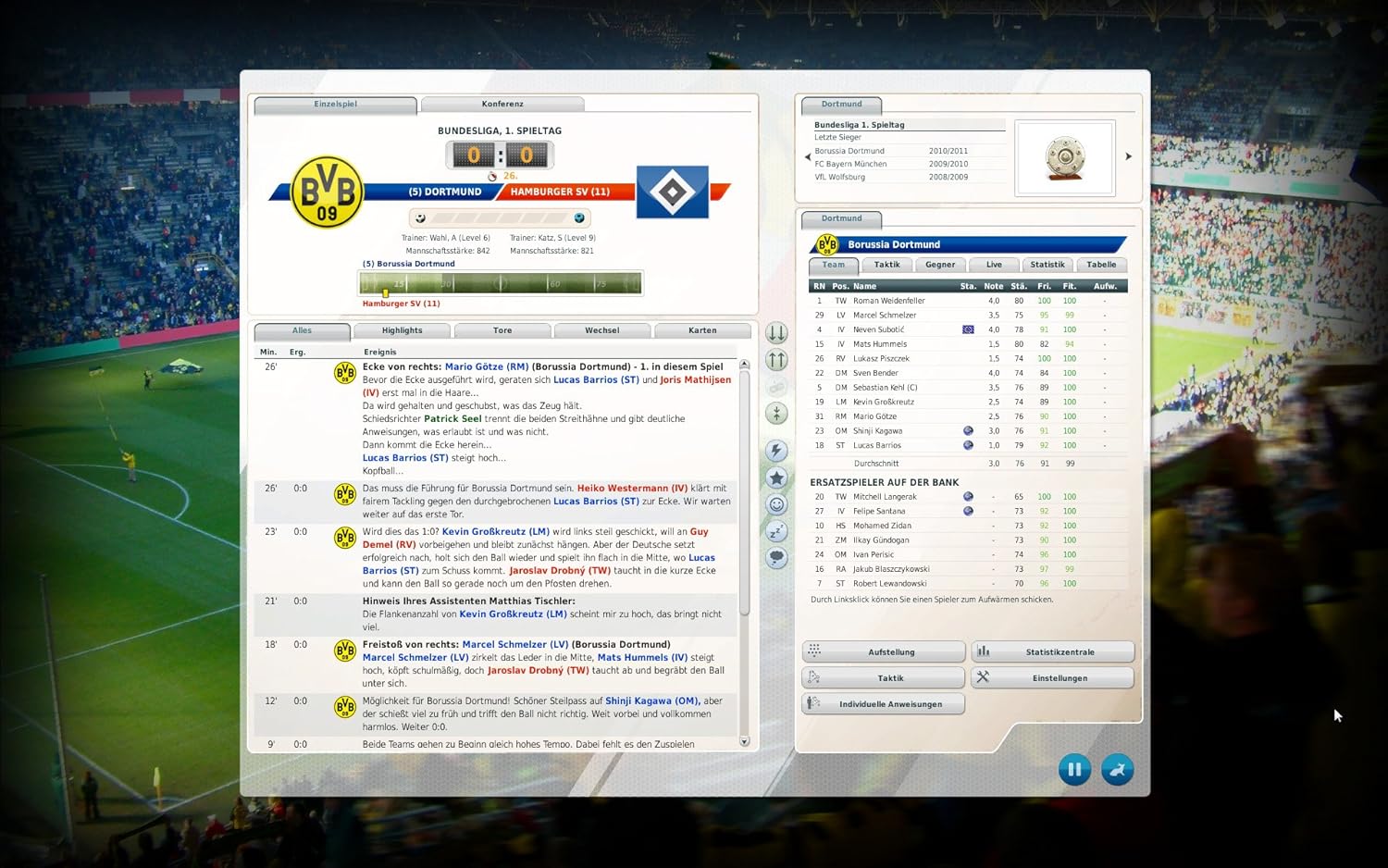Click substitute Ilkay Gündogan on the bench
The image size is (1388, 868).
967,540
